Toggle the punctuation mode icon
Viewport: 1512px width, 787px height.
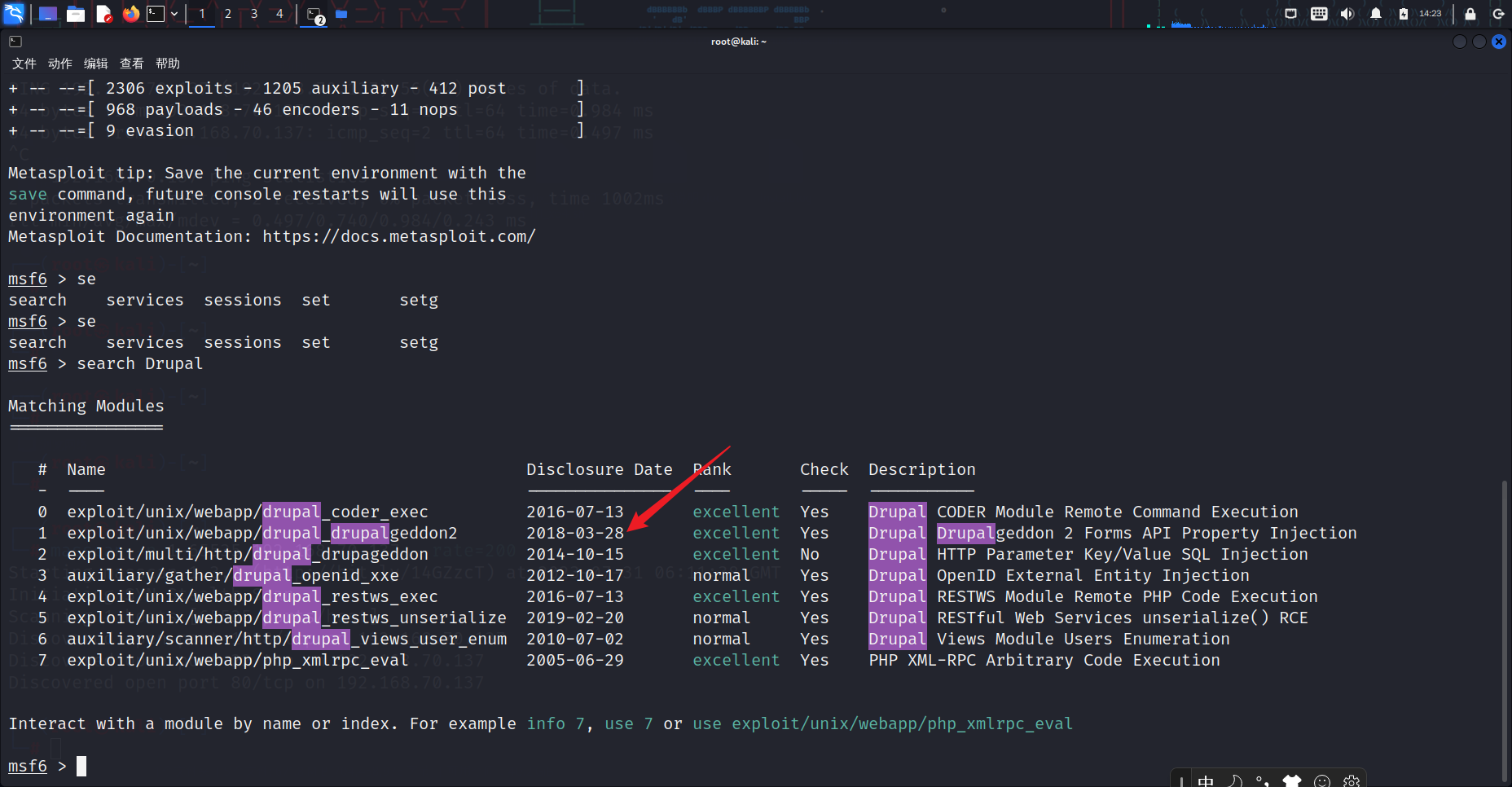[x=1263, y=781]
